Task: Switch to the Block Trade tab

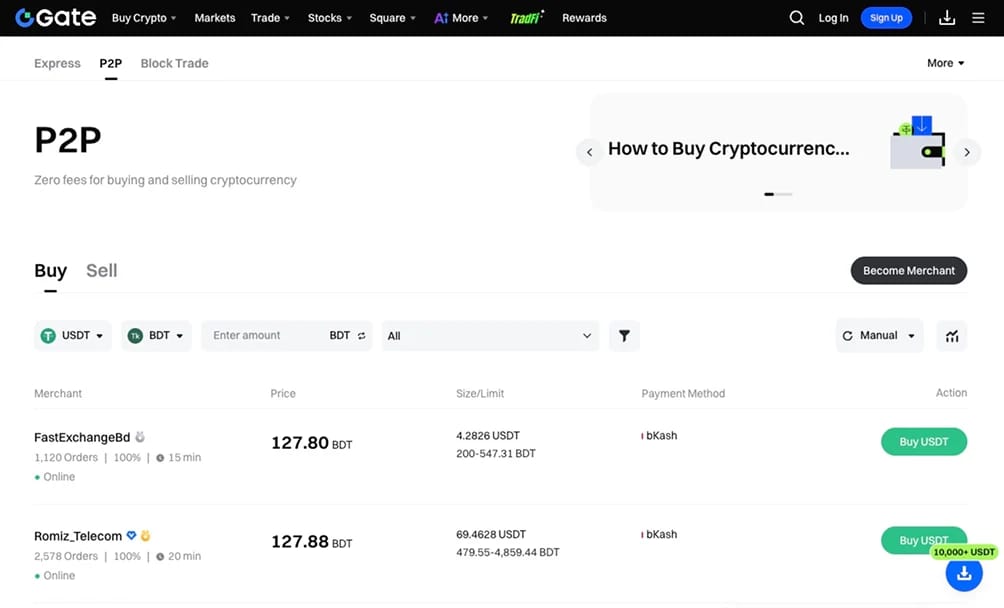Action: [174, 63]
